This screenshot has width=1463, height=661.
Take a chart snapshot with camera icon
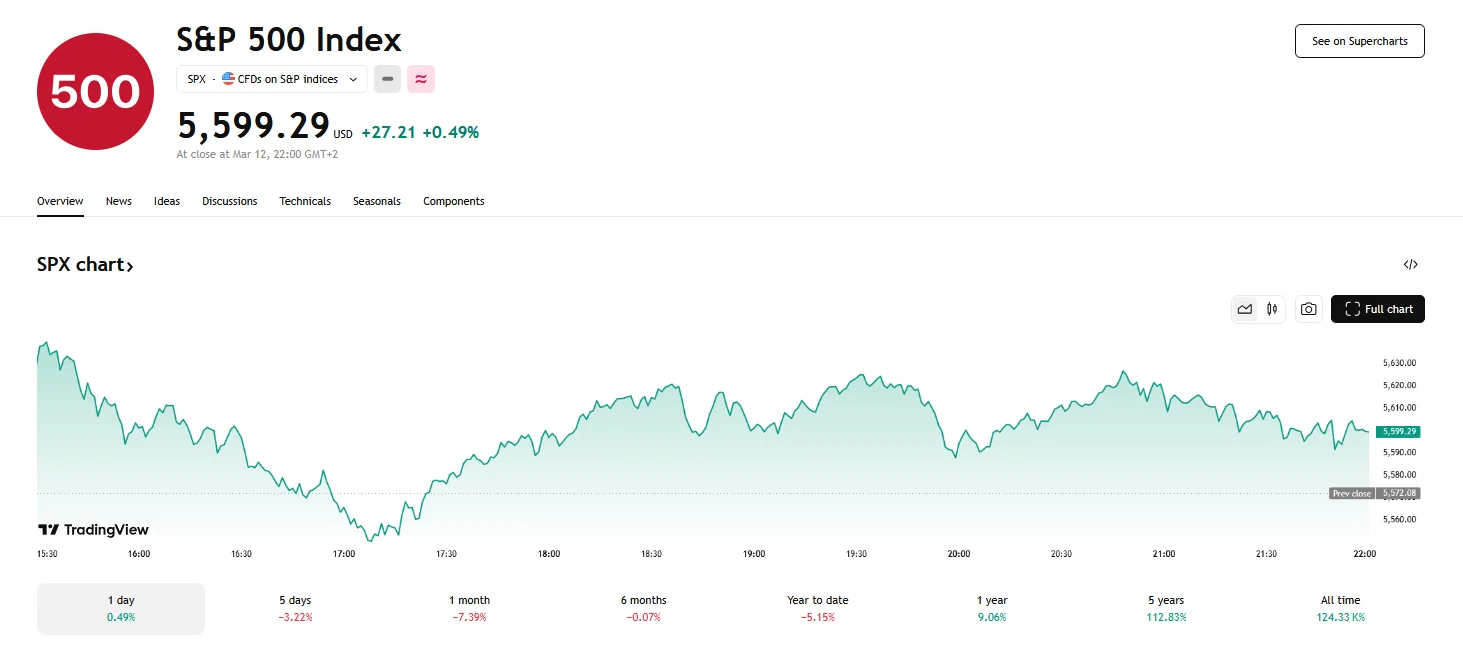point(1308,308)
